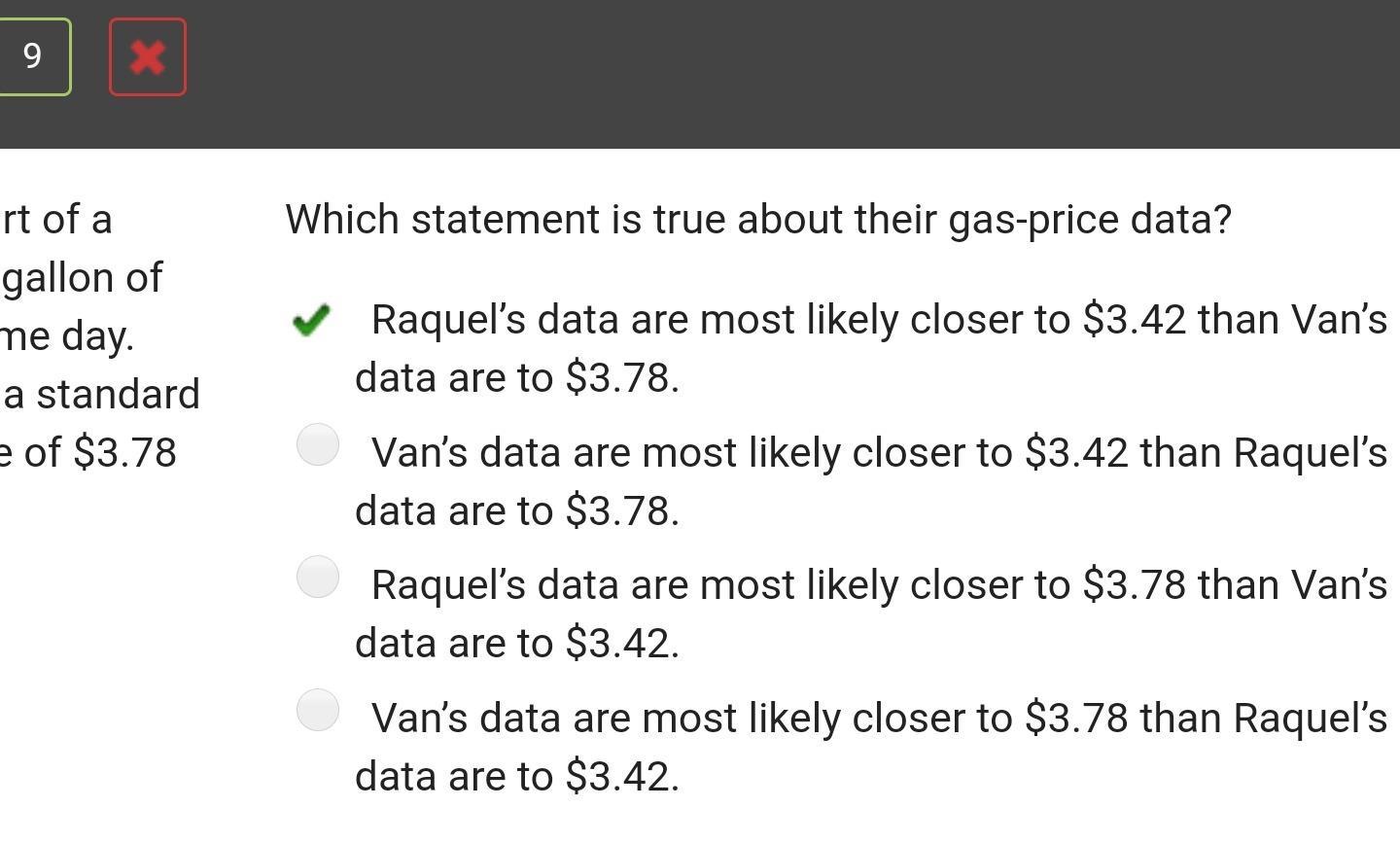
Task: Choose answer "Raquel's data closer to $3.78 than Van's"
Action: click(871, 614)
